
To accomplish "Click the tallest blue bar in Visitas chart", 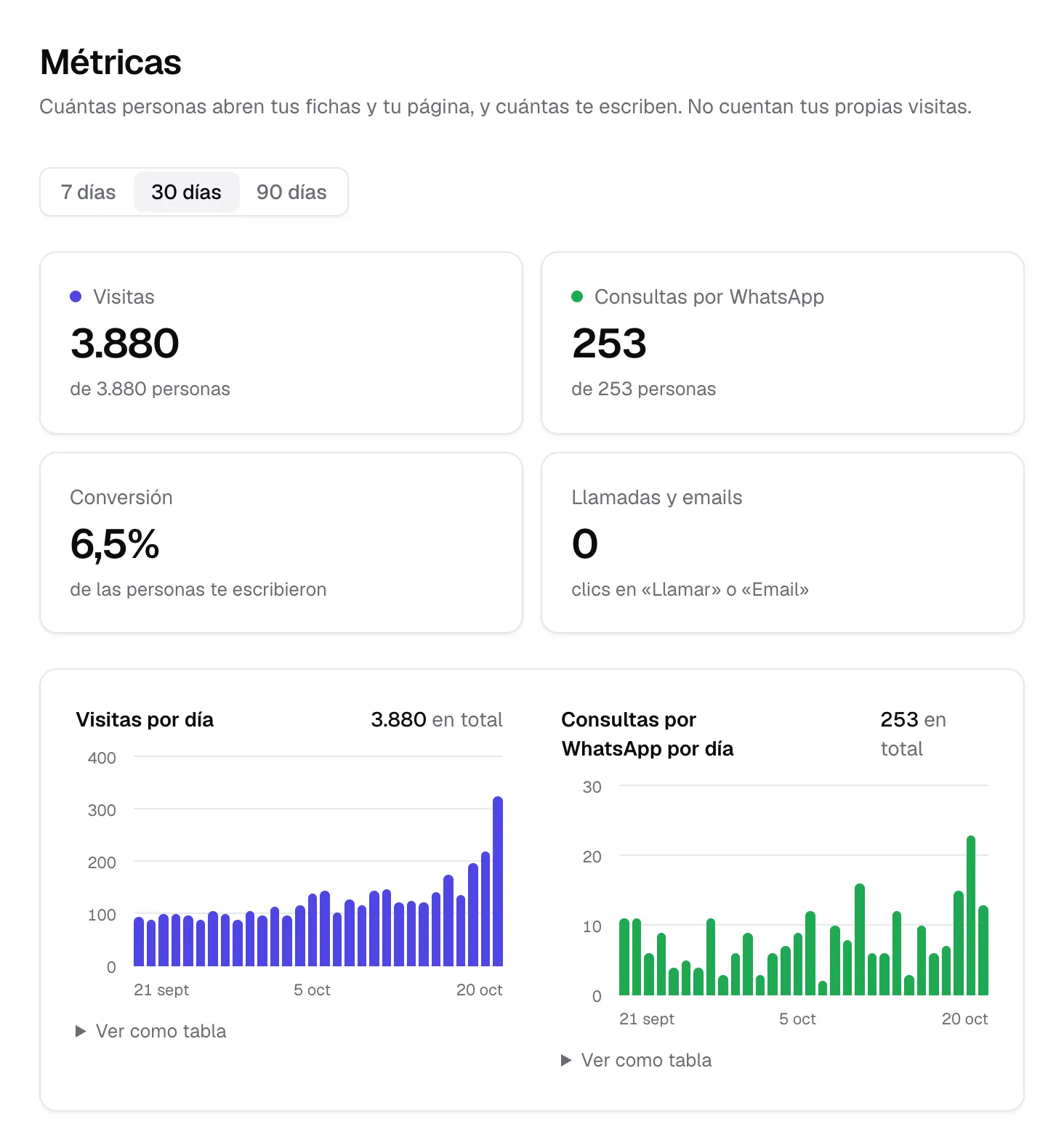I will [x=498, y=881].
